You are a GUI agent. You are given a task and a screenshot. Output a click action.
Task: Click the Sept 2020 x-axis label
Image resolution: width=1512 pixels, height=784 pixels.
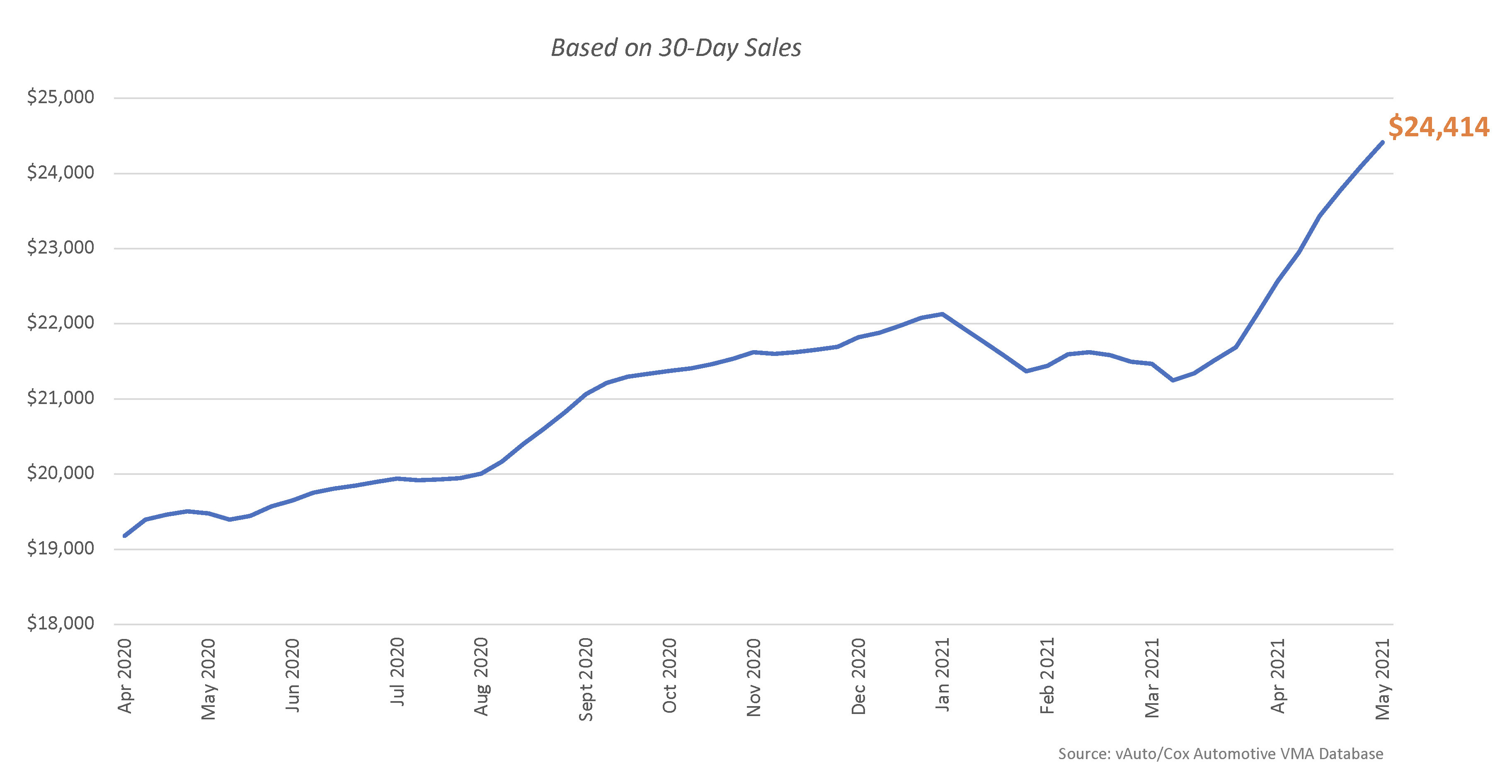586,680
